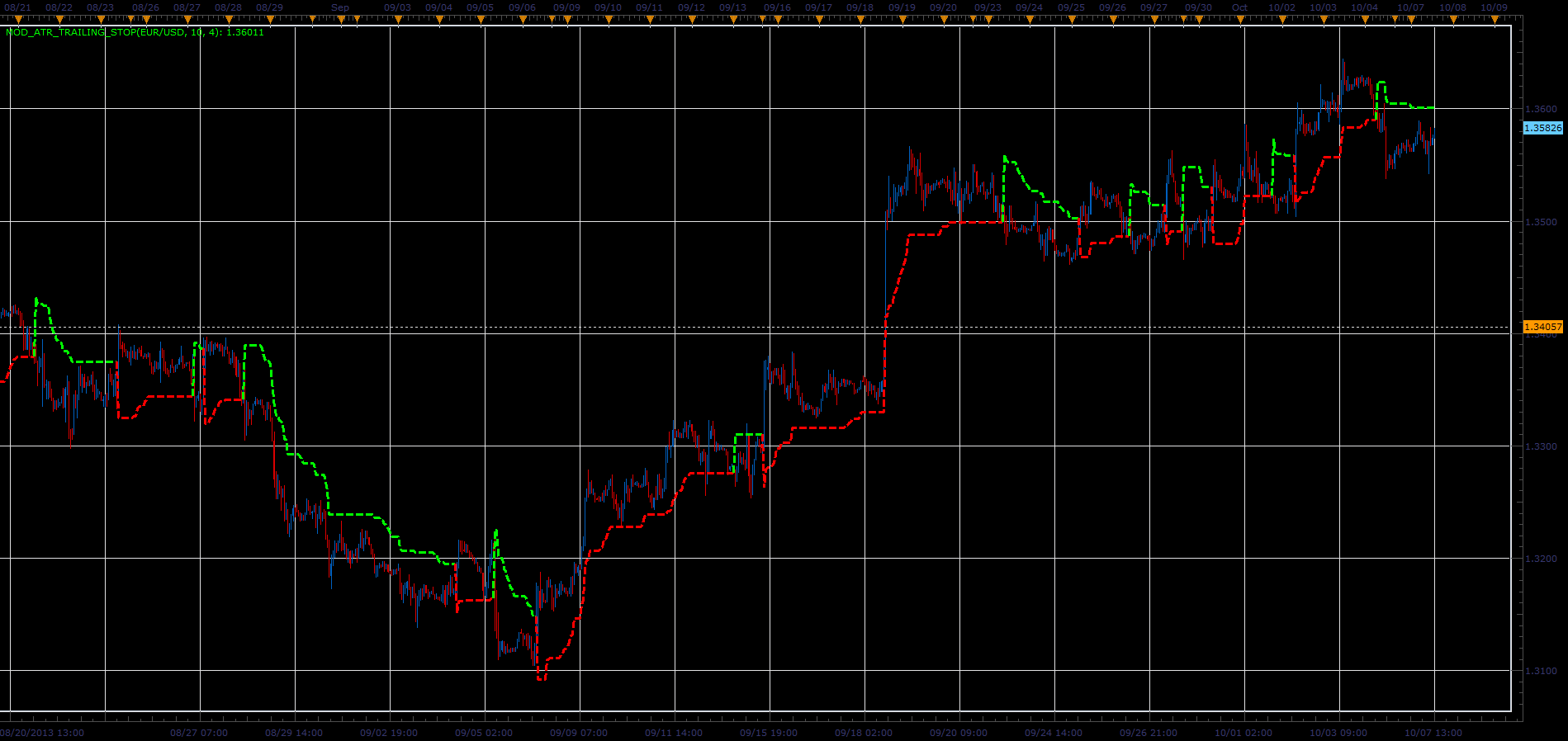Click the orange day marker under 08/22
This screenshot has height=741, width=1568.
click(59, 19)
